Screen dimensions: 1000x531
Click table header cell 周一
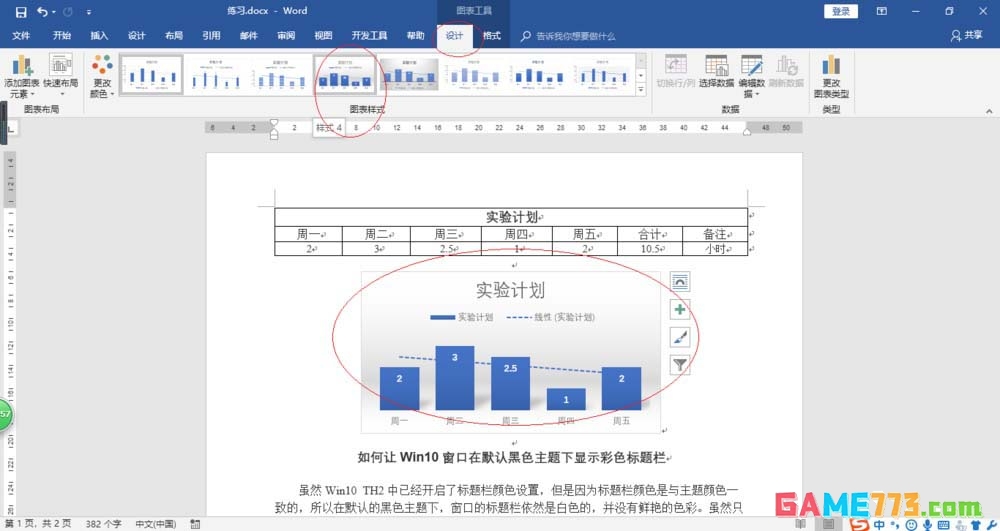[309, 234]
